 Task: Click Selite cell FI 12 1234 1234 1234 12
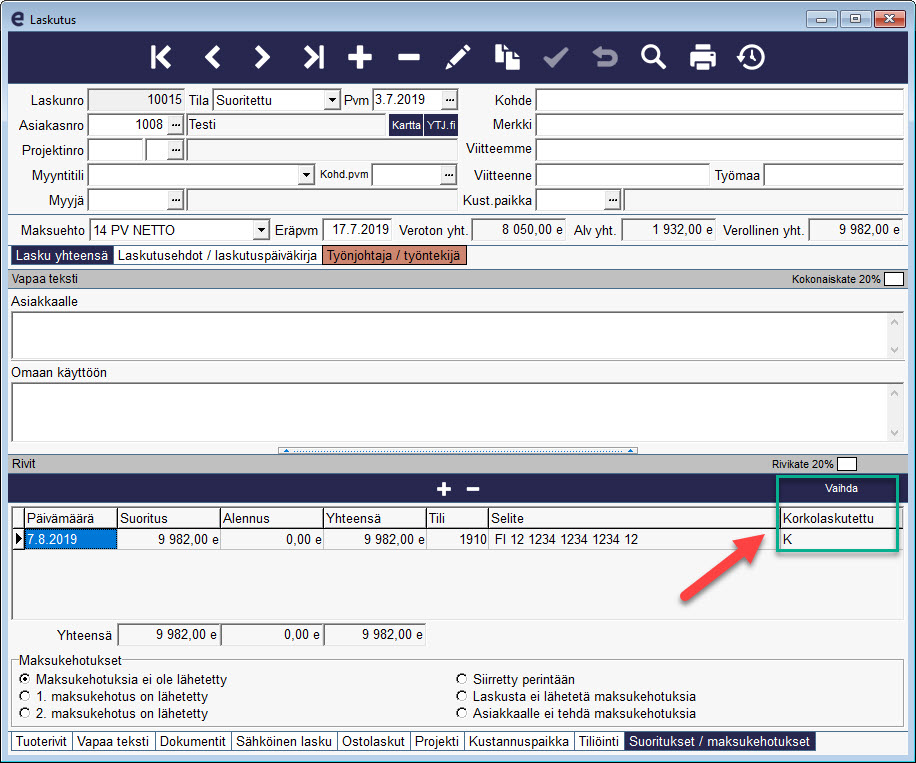(634, 539)
